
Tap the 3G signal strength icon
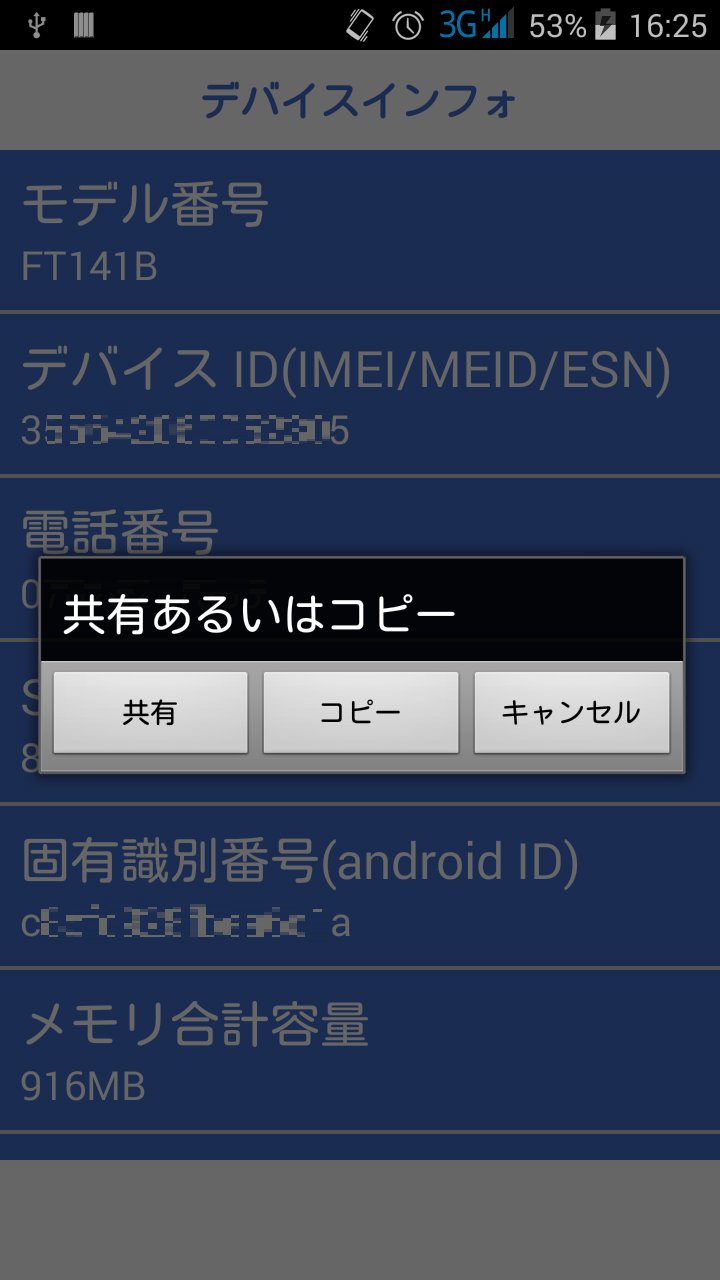476,24
